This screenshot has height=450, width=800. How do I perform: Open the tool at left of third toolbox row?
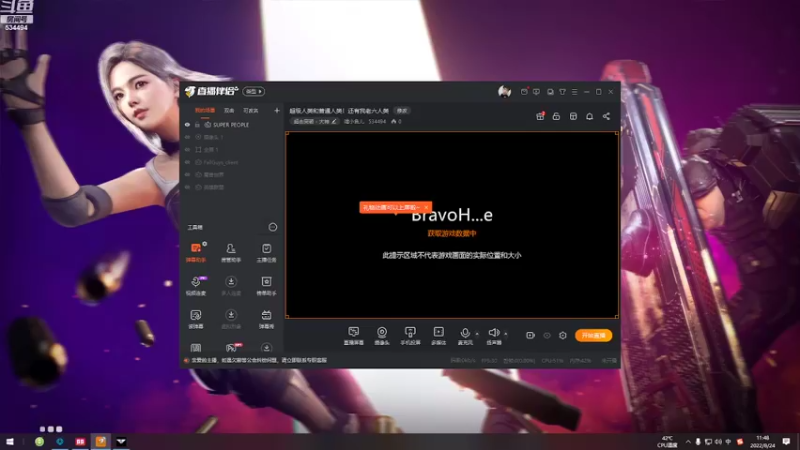196,319
